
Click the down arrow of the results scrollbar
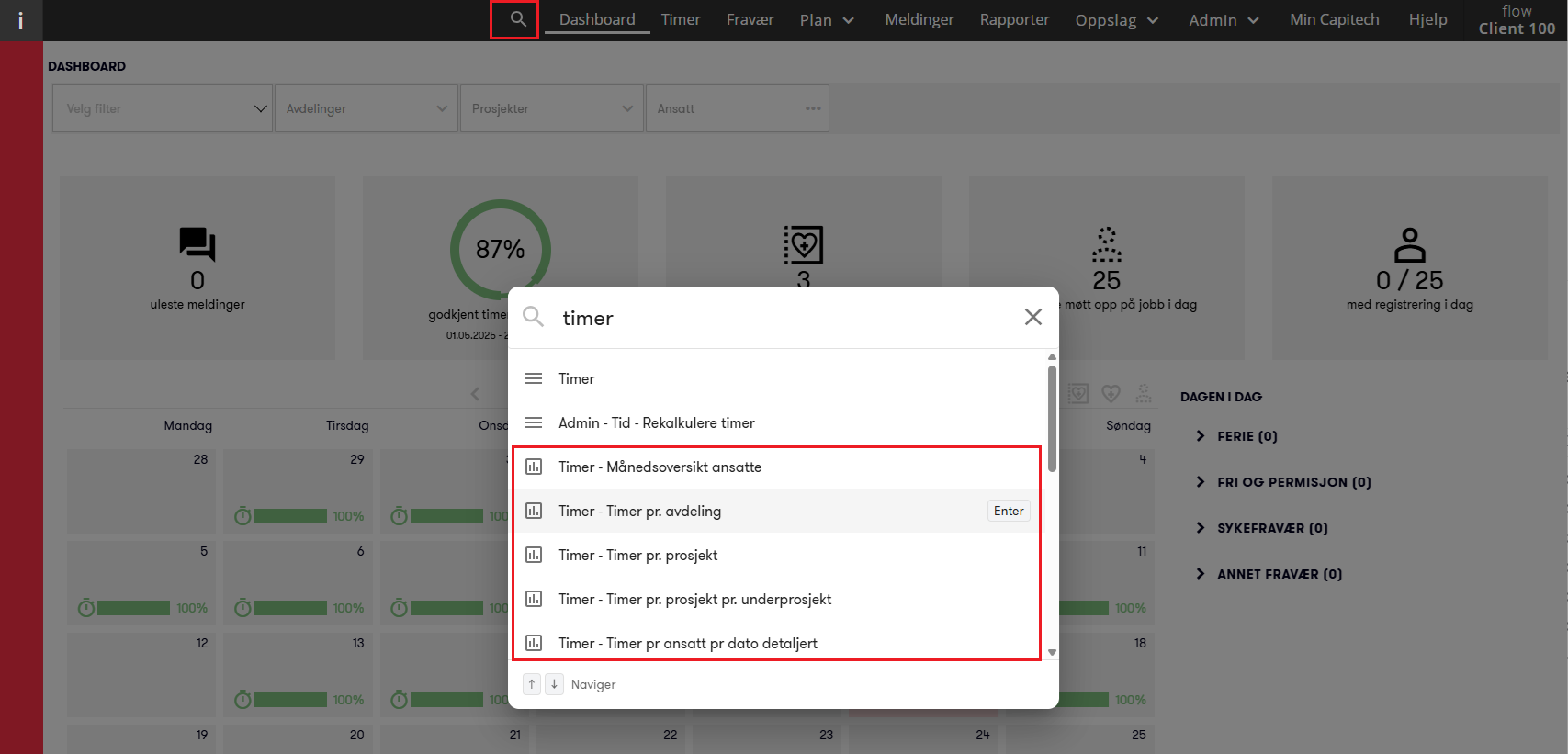1052,652
